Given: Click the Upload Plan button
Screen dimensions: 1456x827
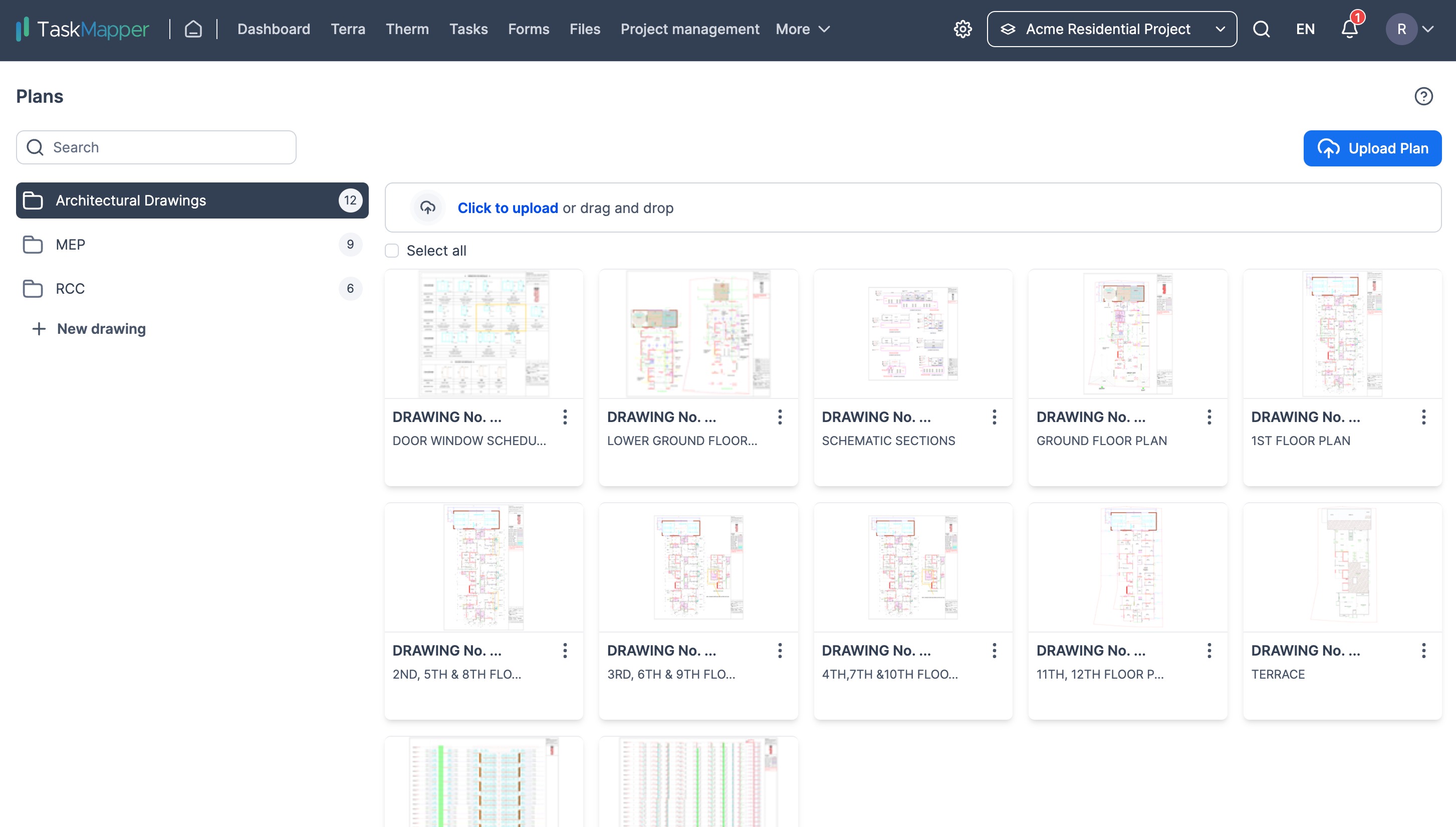Looking at the screenshot, I should click(x=1372, y=148).
